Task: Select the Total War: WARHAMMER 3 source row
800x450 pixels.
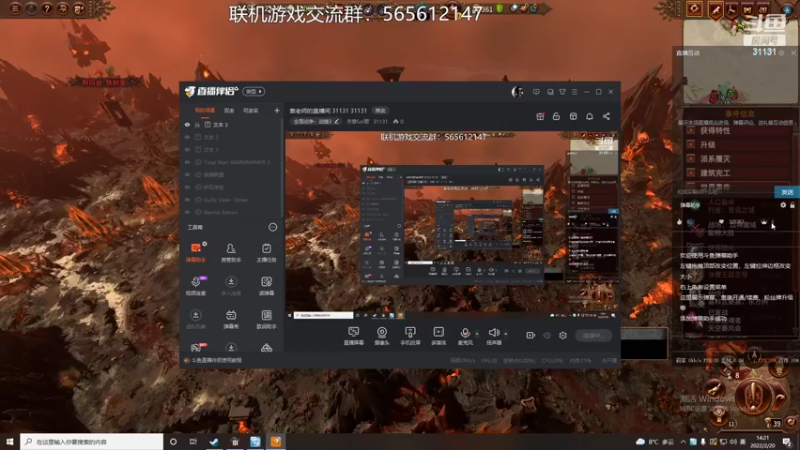Action: tap(232, 162)
